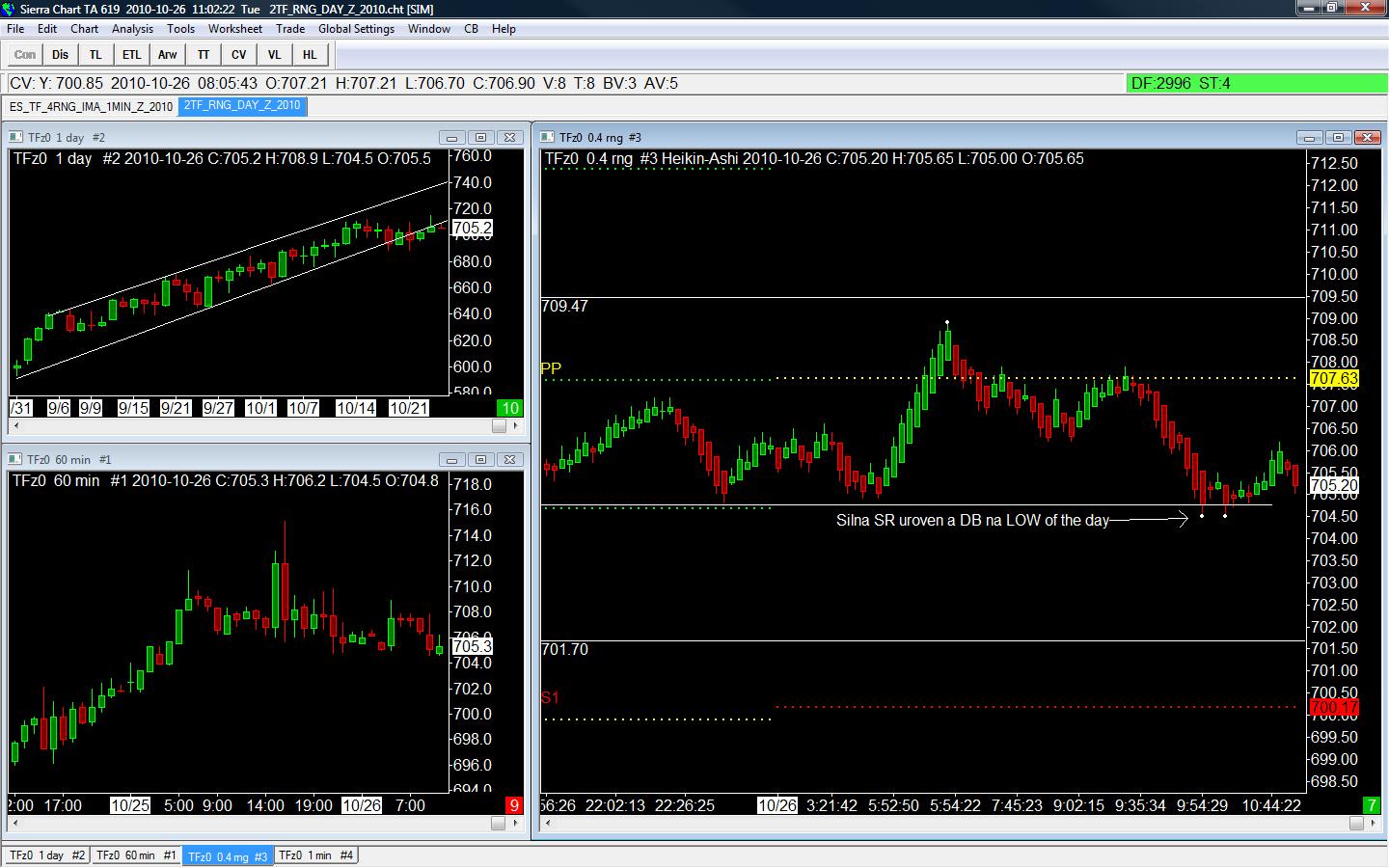Switch to the ES_TF_4RNG_IMA_1MIN_Z_2010 chartbook tab

click(x=92, y=106)
